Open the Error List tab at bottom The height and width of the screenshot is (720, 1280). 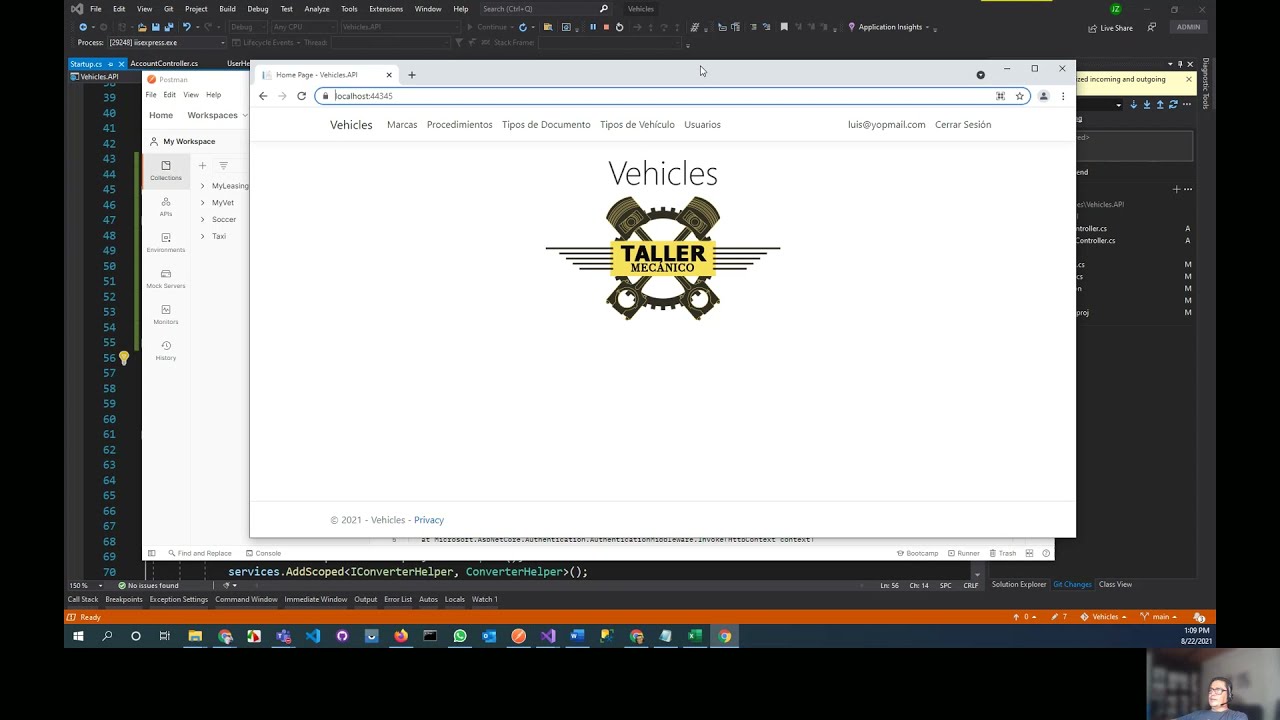coord(398,599)
